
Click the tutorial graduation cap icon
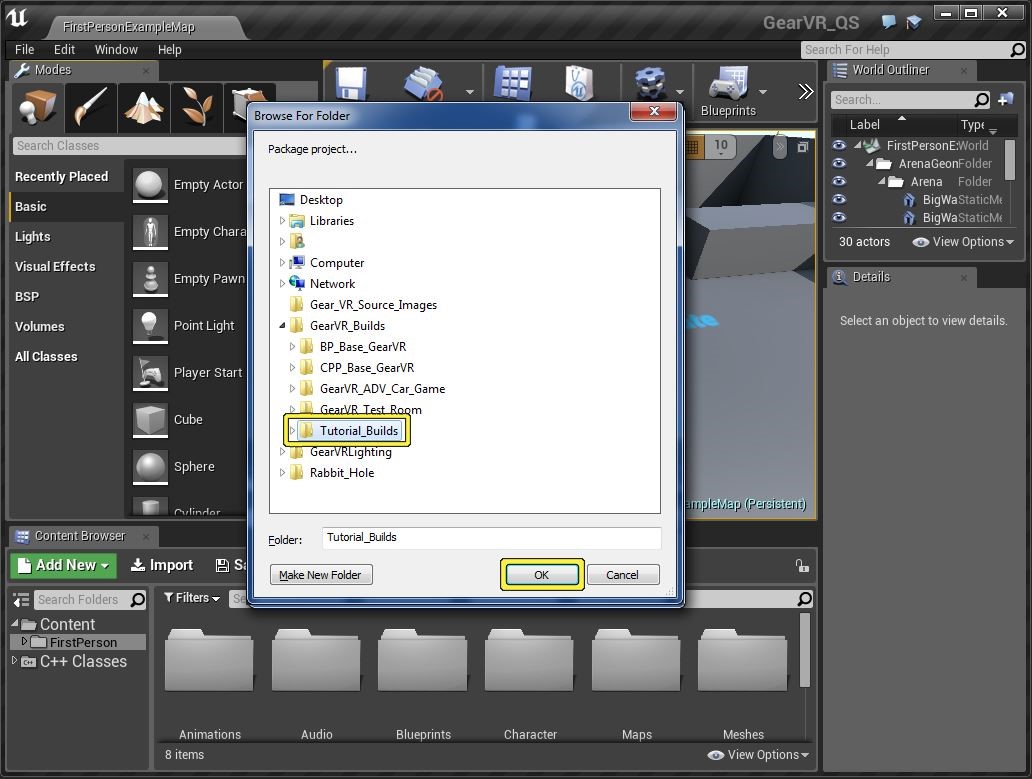(914, 22)
